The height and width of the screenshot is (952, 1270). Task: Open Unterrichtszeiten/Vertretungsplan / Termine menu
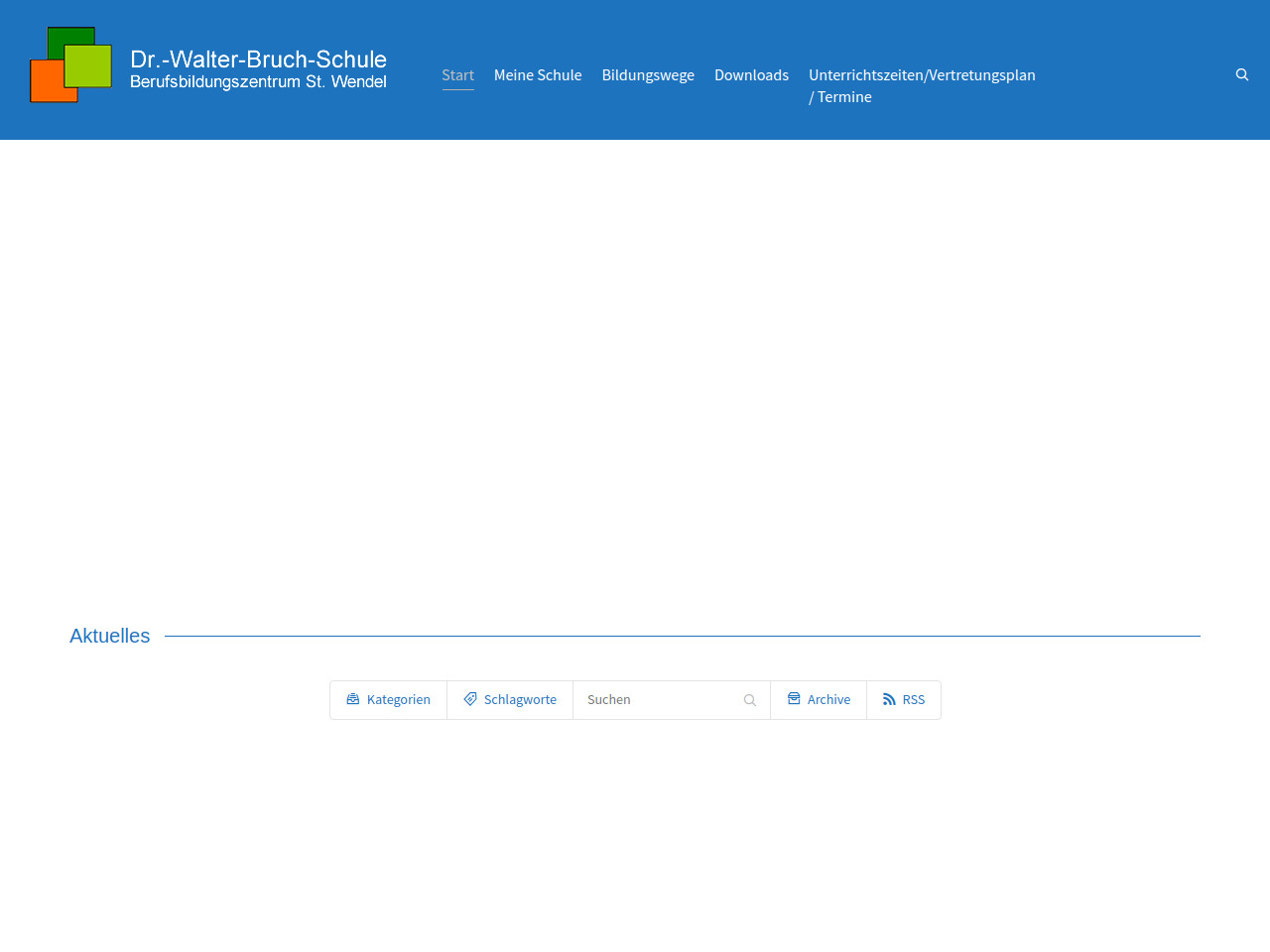click(x=921, y=85)
